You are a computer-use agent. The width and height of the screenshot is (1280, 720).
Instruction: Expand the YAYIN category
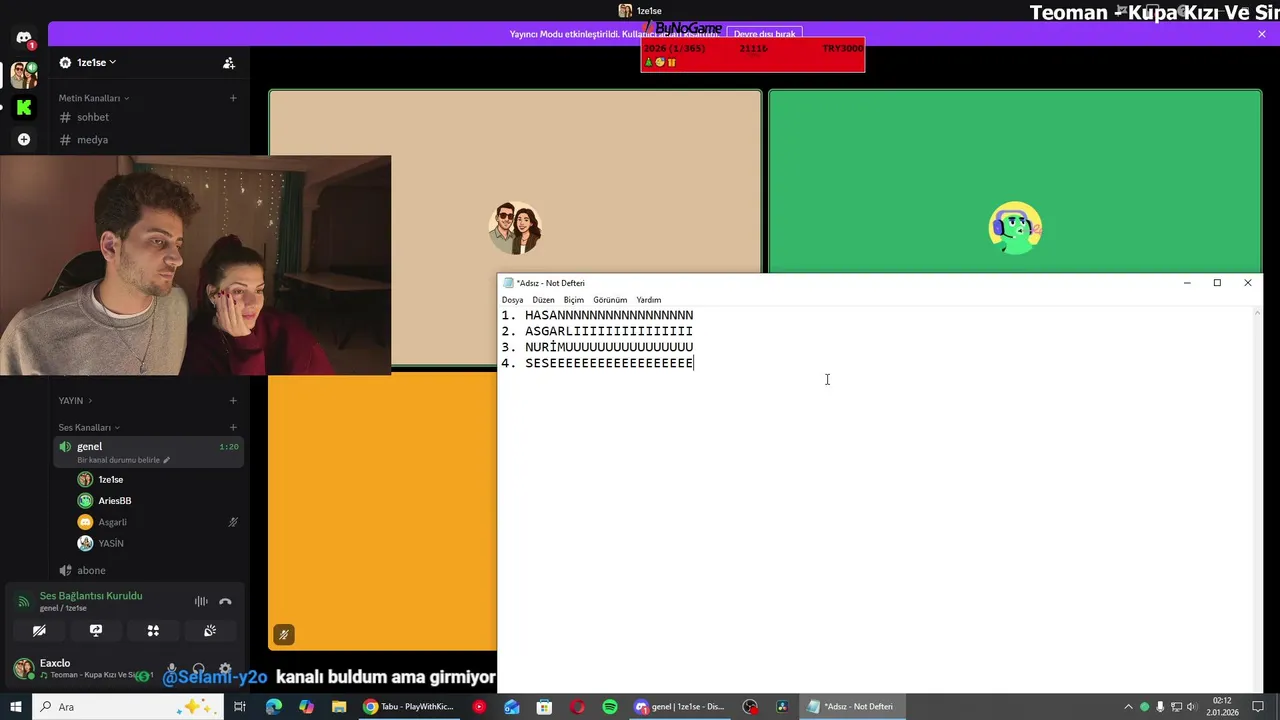tap(75, 401)
